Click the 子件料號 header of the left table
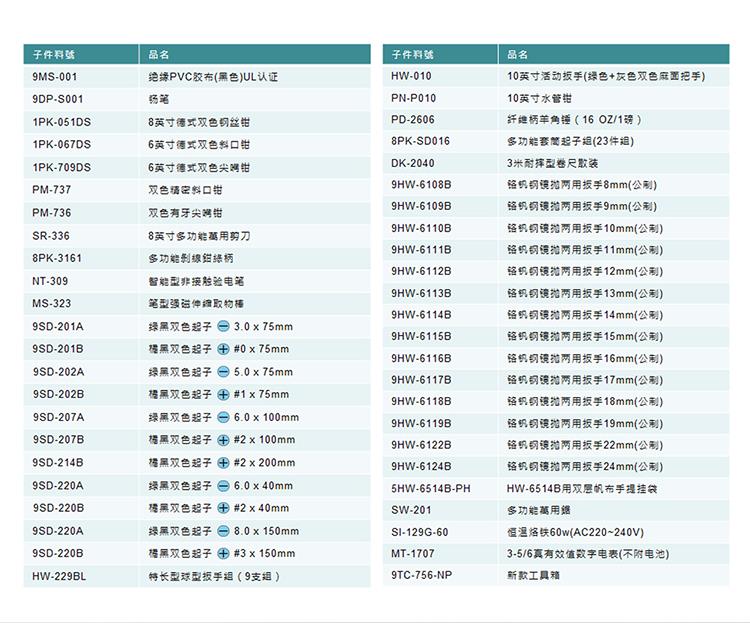Image resolution: width=750 pixels, height=623 pixels. (x=54, y=55)
